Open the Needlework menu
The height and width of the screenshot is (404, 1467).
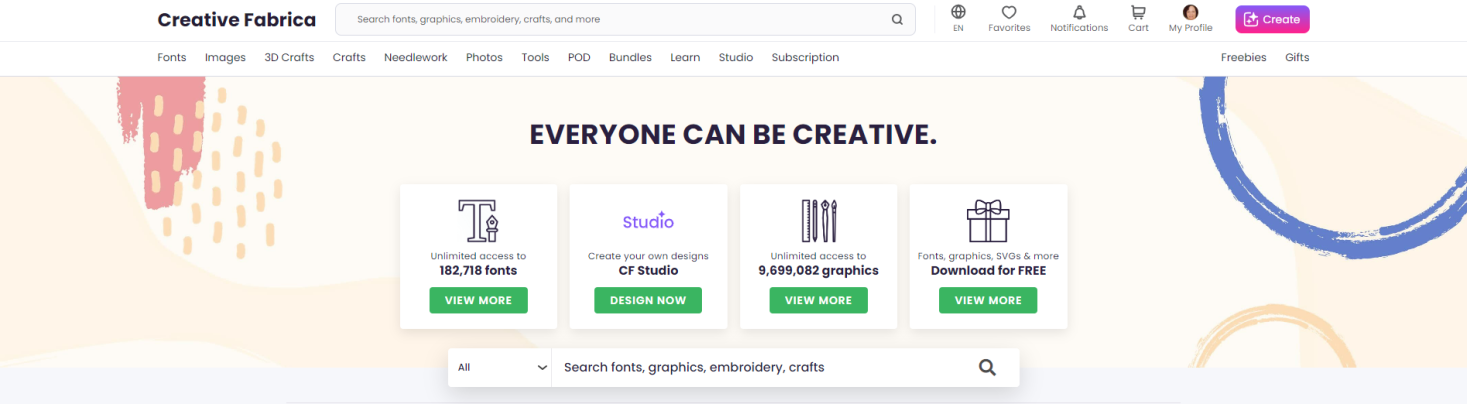tap(416, 57)
